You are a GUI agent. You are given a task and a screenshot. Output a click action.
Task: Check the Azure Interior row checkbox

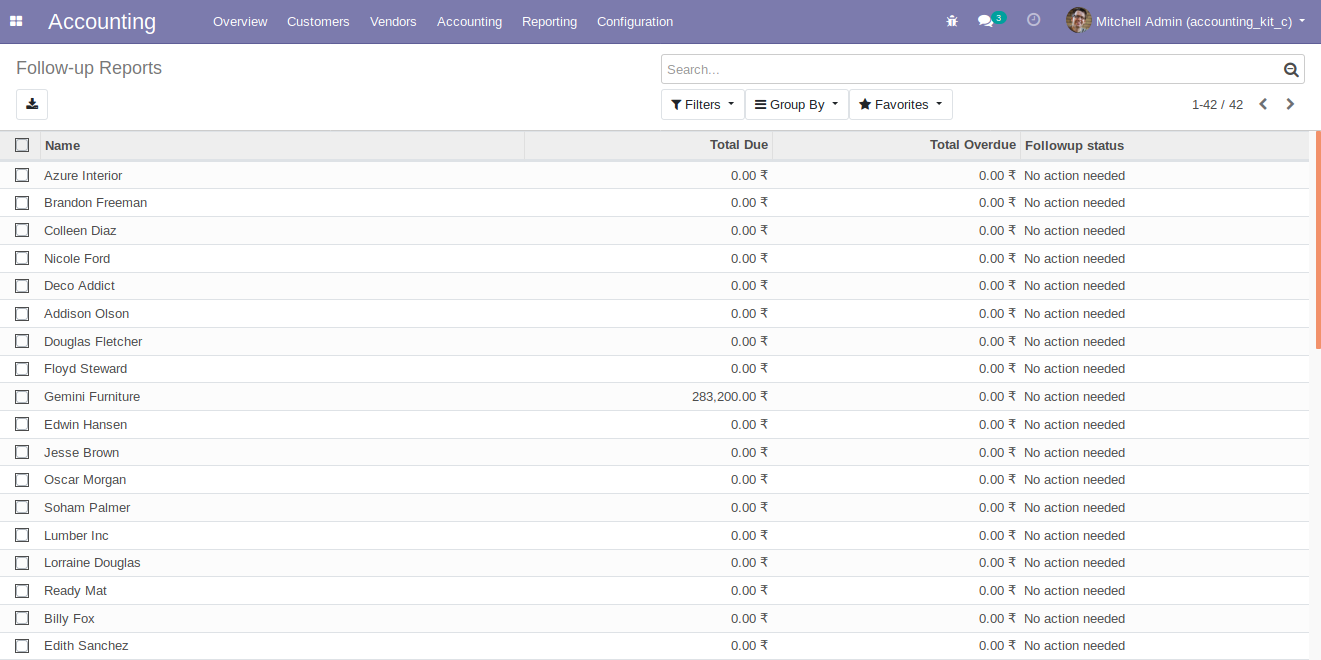[22, 175]
